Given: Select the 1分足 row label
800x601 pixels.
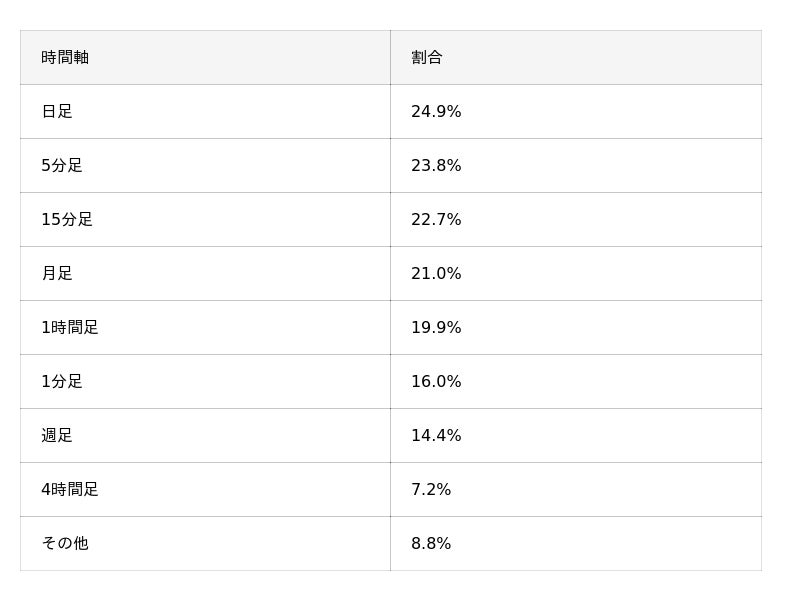Looking at the screenshot, I should click(x=62, y=382).
